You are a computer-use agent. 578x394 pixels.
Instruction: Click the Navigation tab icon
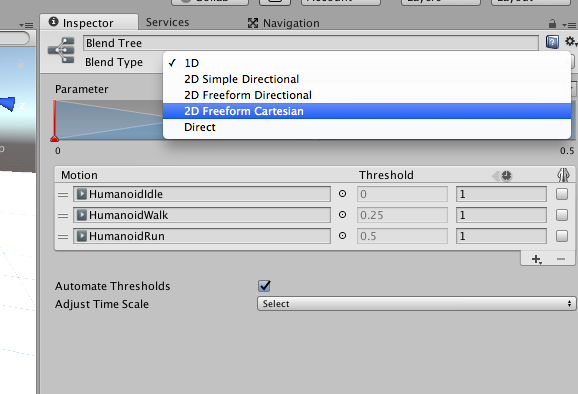253,23
